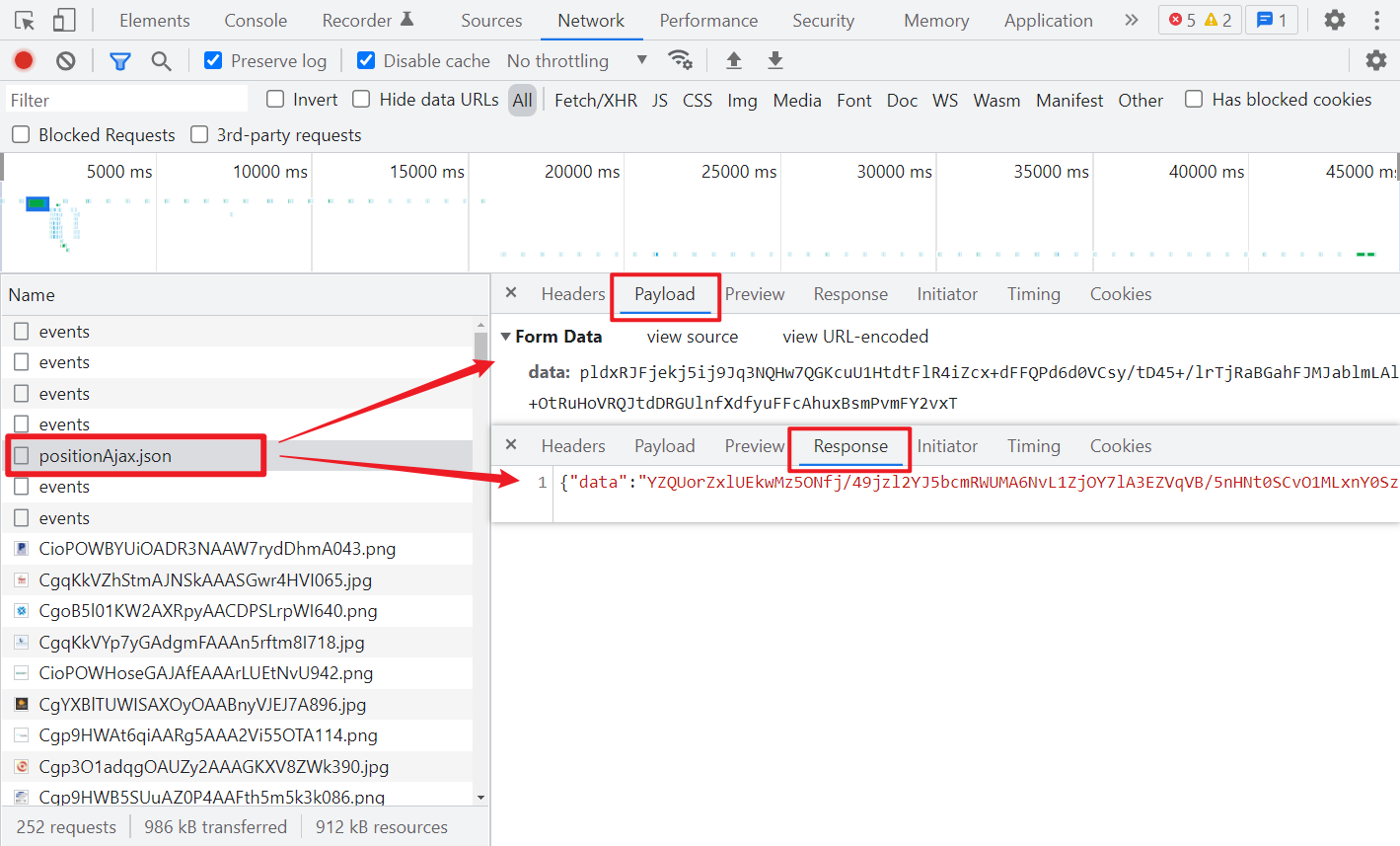Click the request list scrollbar thumb

[481, 347]
